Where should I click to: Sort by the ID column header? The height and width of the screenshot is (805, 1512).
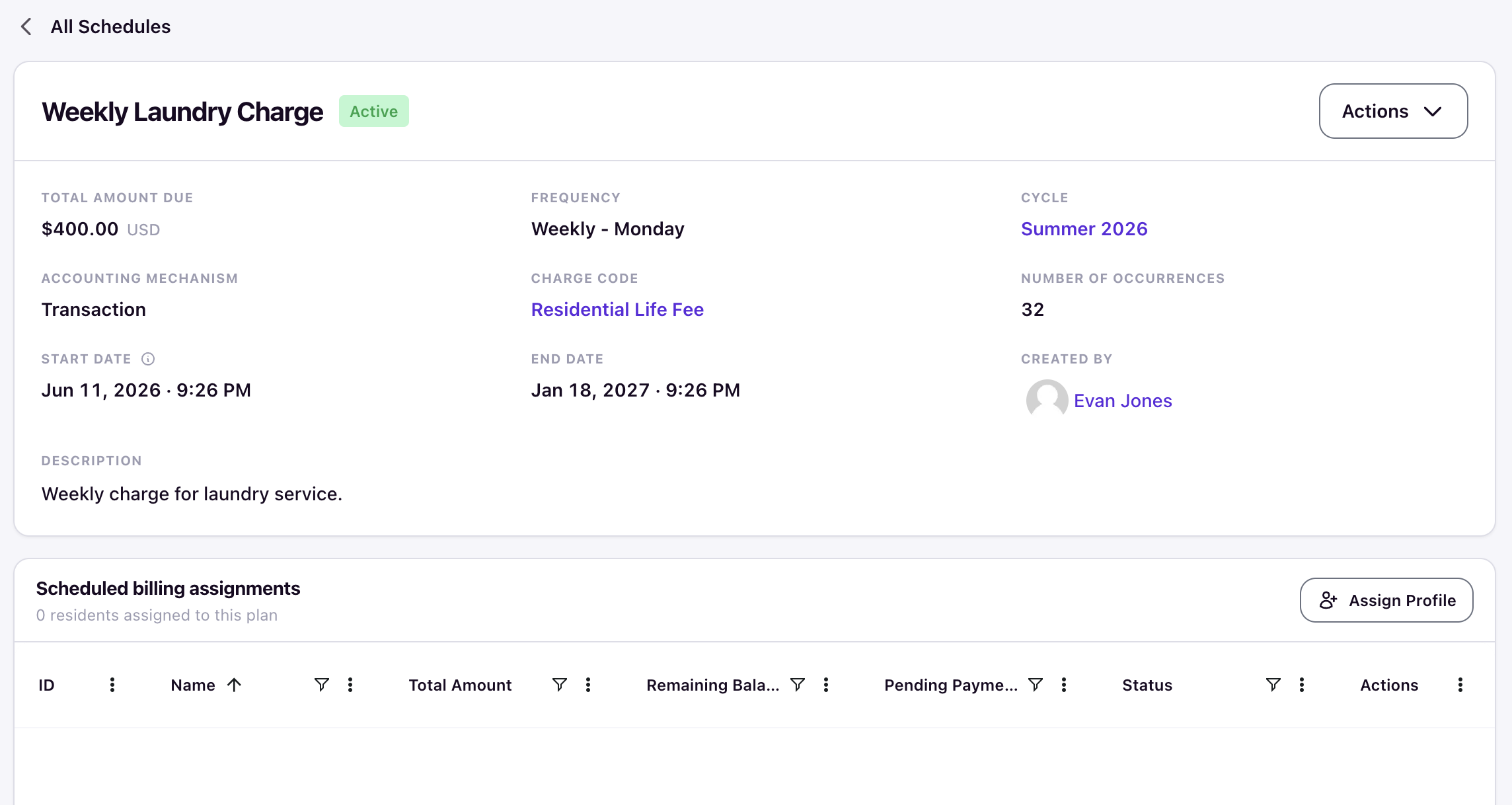click(x=46, y=685)
